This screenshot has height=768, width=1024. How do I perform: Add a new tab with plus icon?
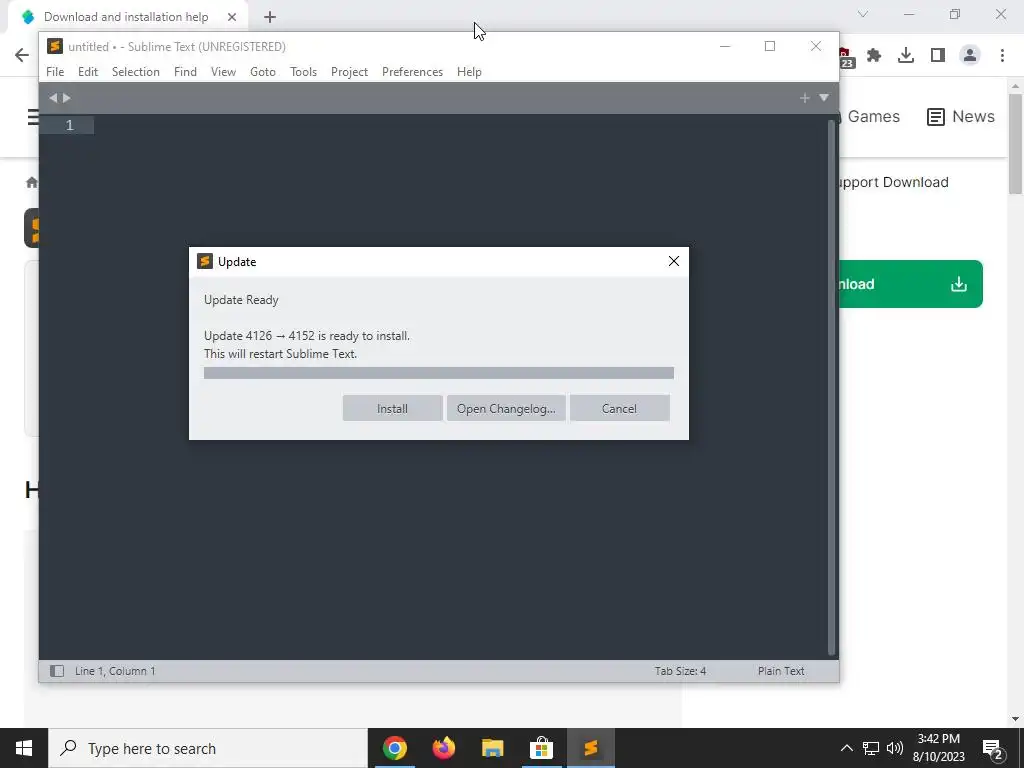point(805,98)
